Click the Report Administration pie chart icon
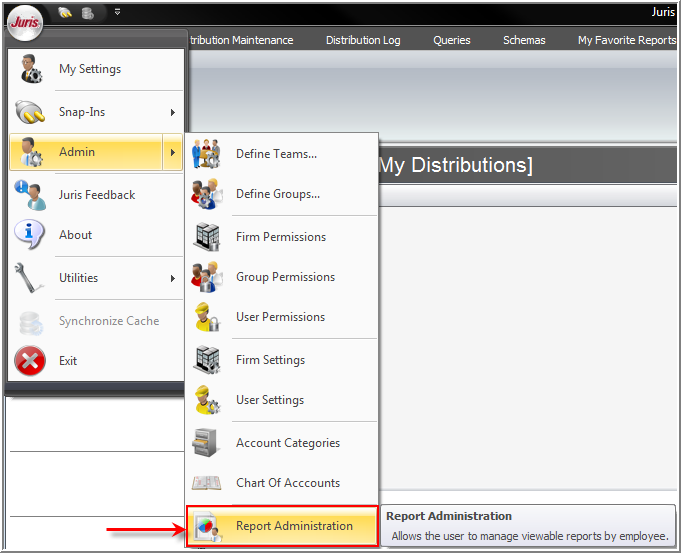681x553 pixels. [x=207, y=526]
